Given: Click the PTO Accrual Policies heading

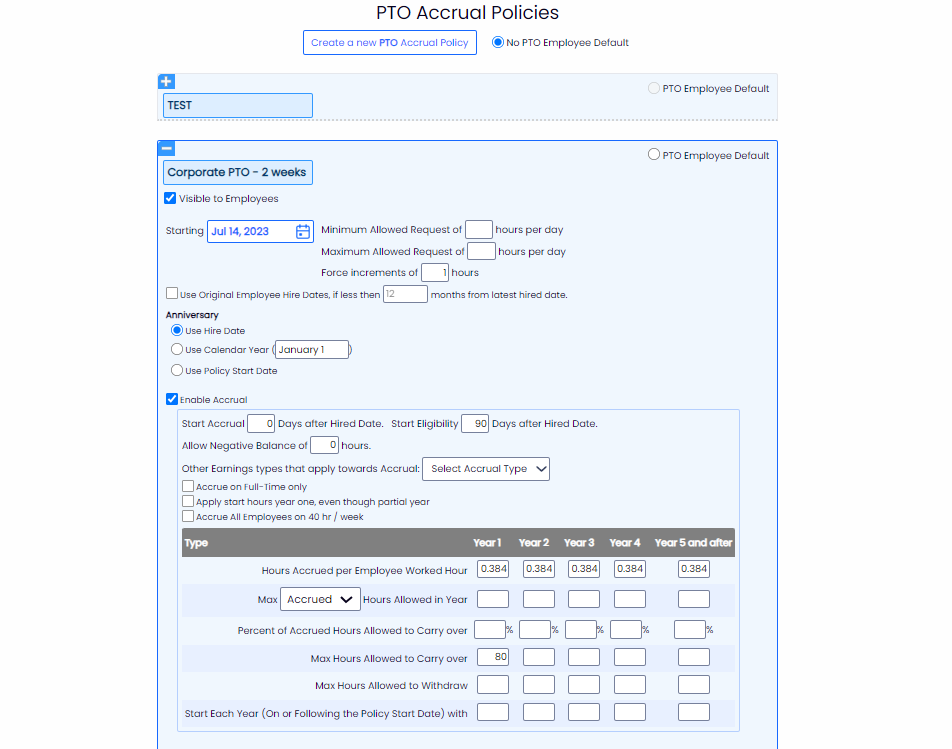Looking at the screenshot, I should 468,12.
